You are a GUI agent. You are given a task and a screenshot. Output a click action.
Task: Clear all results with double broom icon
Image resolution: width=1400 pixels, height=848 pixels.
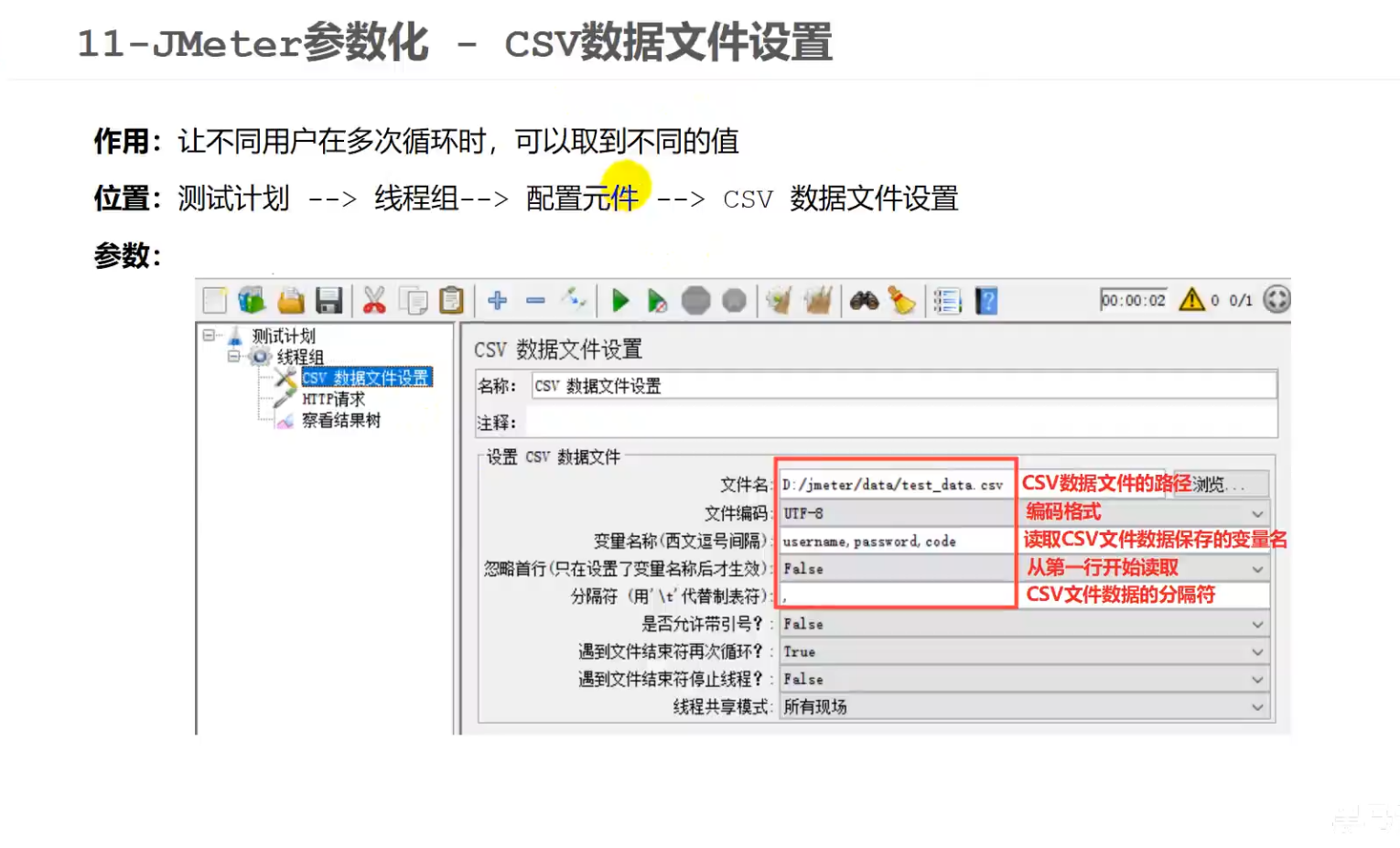[818, 300]
